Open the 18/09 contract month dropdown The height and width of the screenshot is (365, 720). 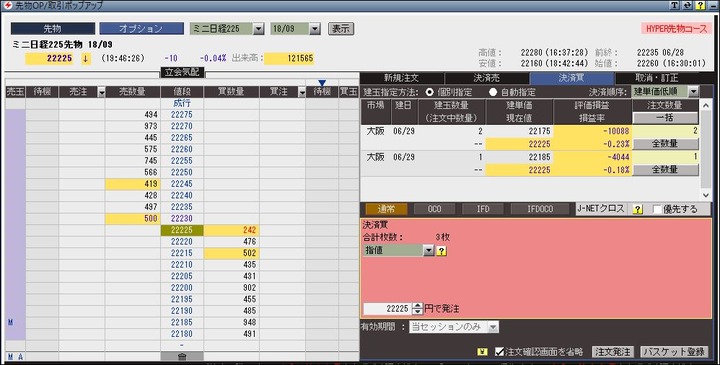pos(315,28)
